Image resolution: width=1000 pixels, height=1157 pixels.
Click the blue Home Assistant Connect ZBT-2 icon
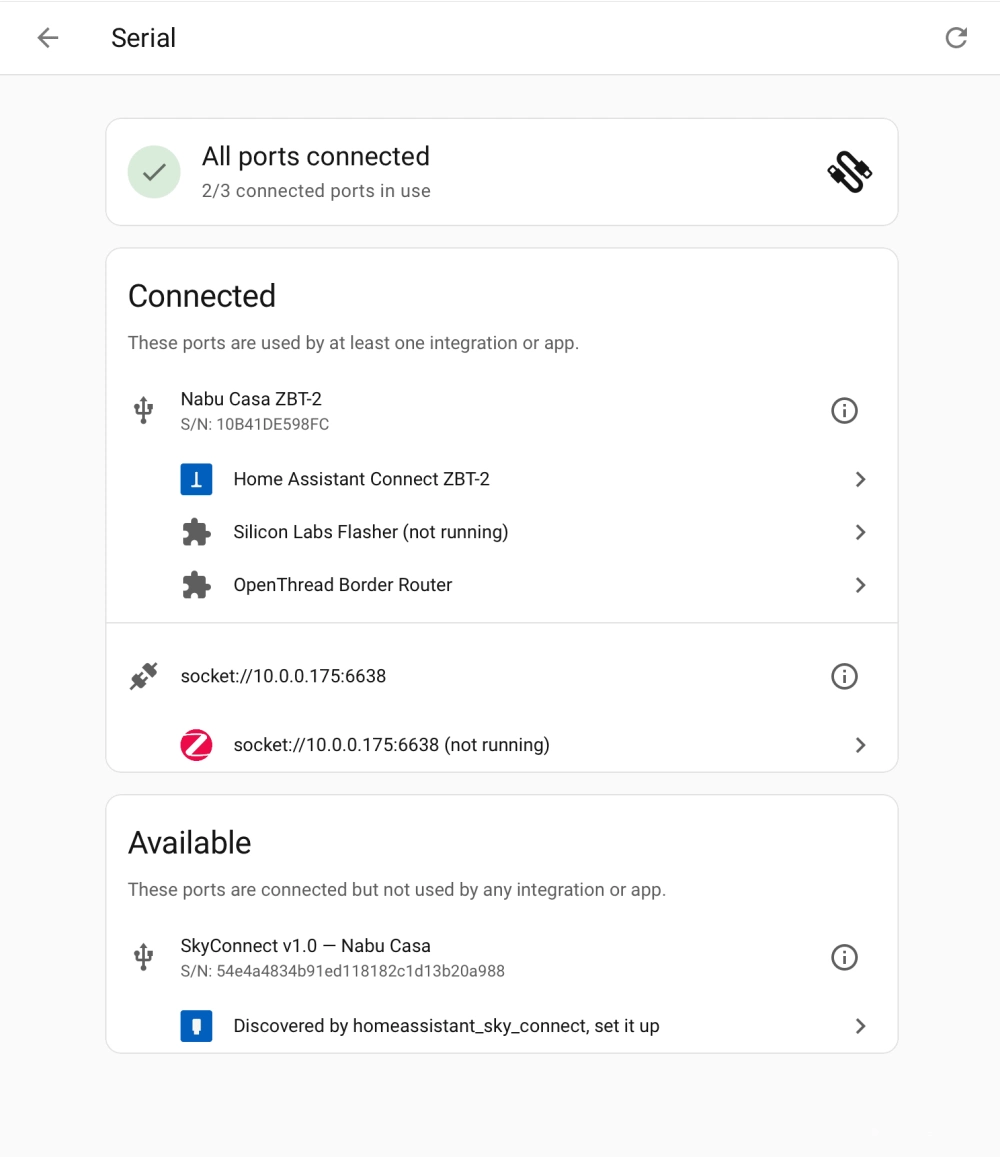click(196, 479)
